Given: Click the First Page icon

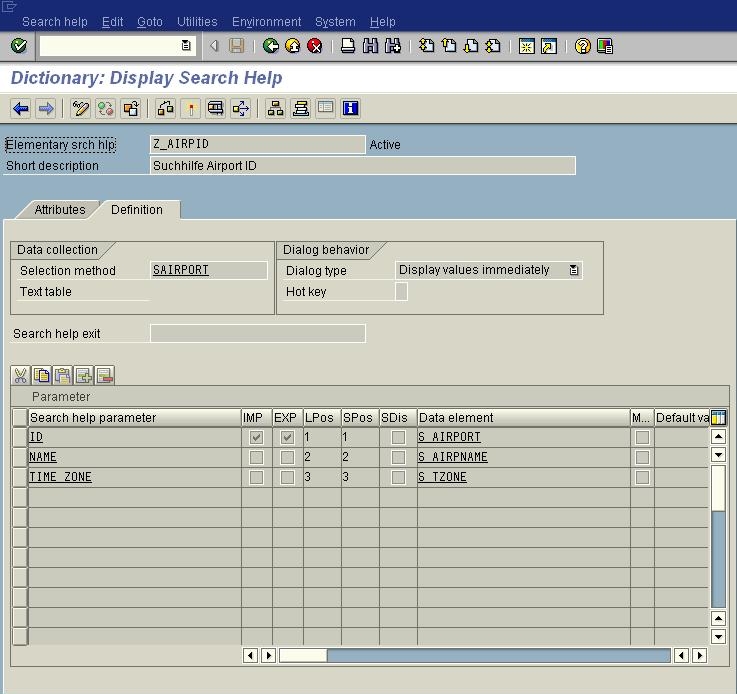Looking at the screenshot, I should (427, 46).
